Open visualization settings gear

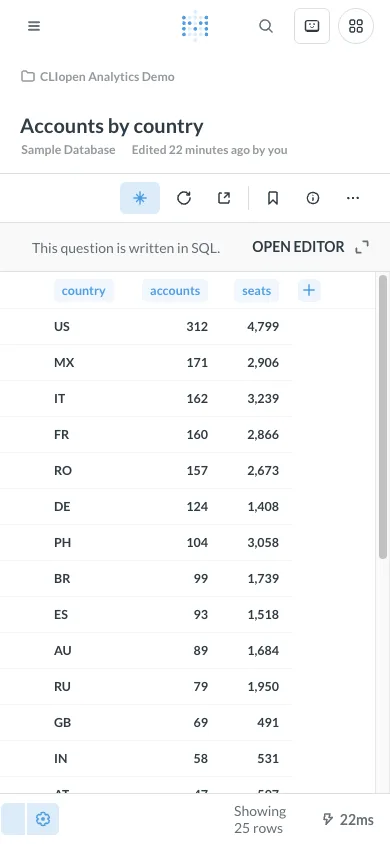coord(42,819)
